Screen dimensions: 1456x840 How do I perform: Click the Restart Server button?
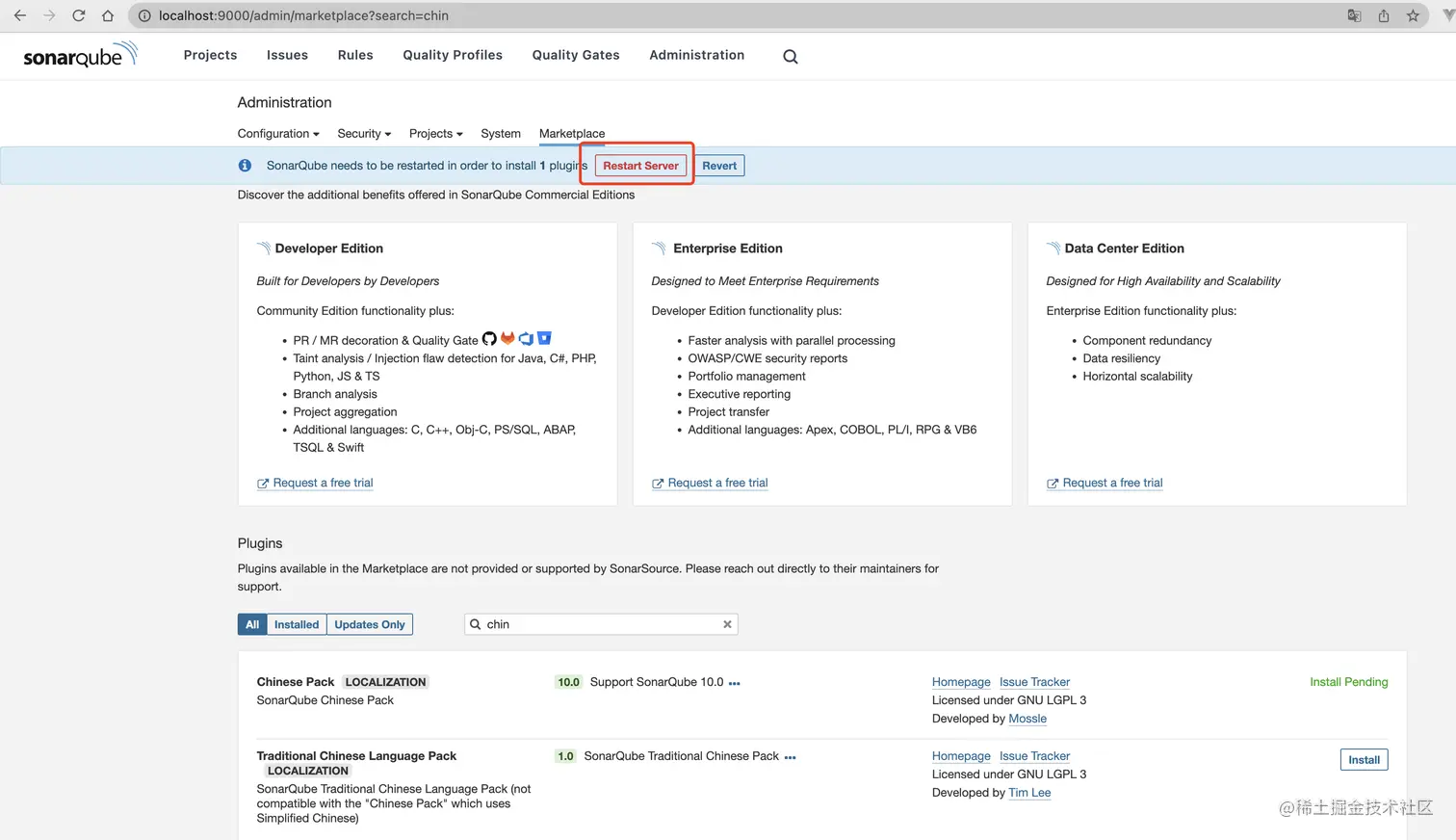pyautogui.click(x=640, y=166)
